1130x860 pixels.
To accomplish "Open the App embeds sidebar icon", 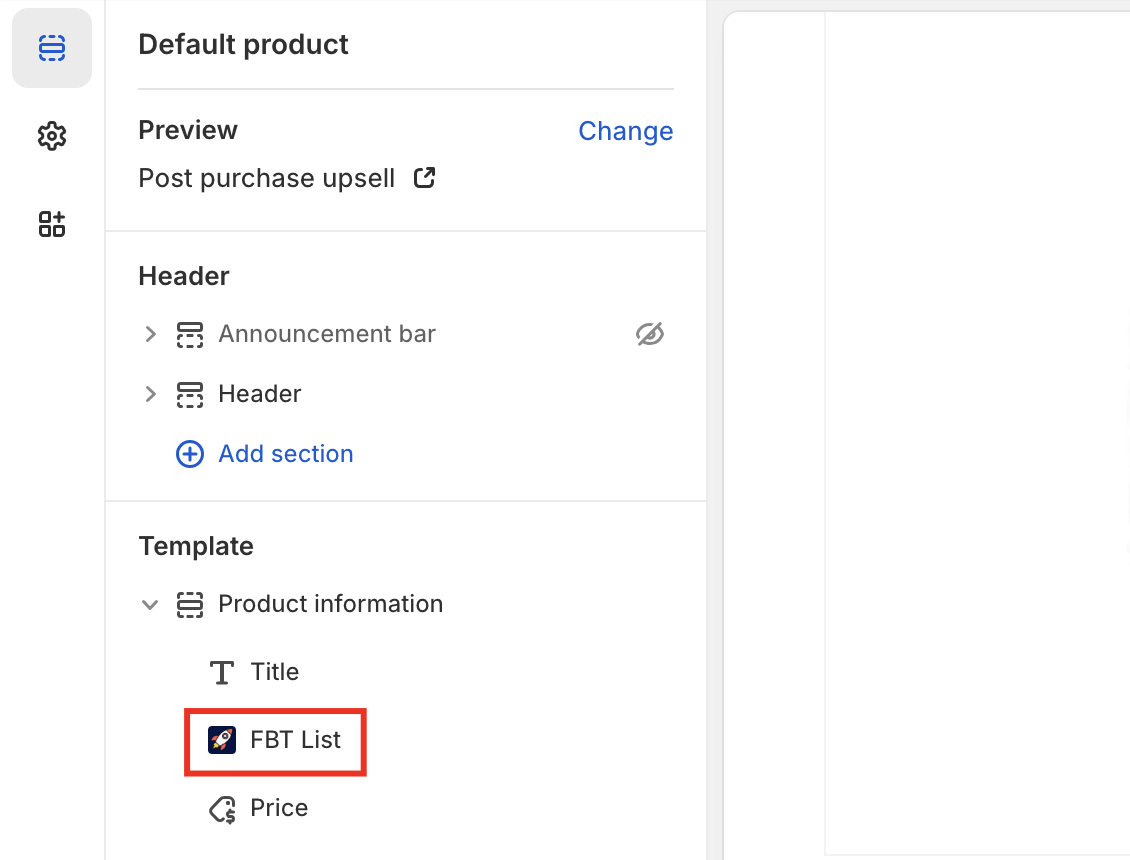I will [52, 224].
